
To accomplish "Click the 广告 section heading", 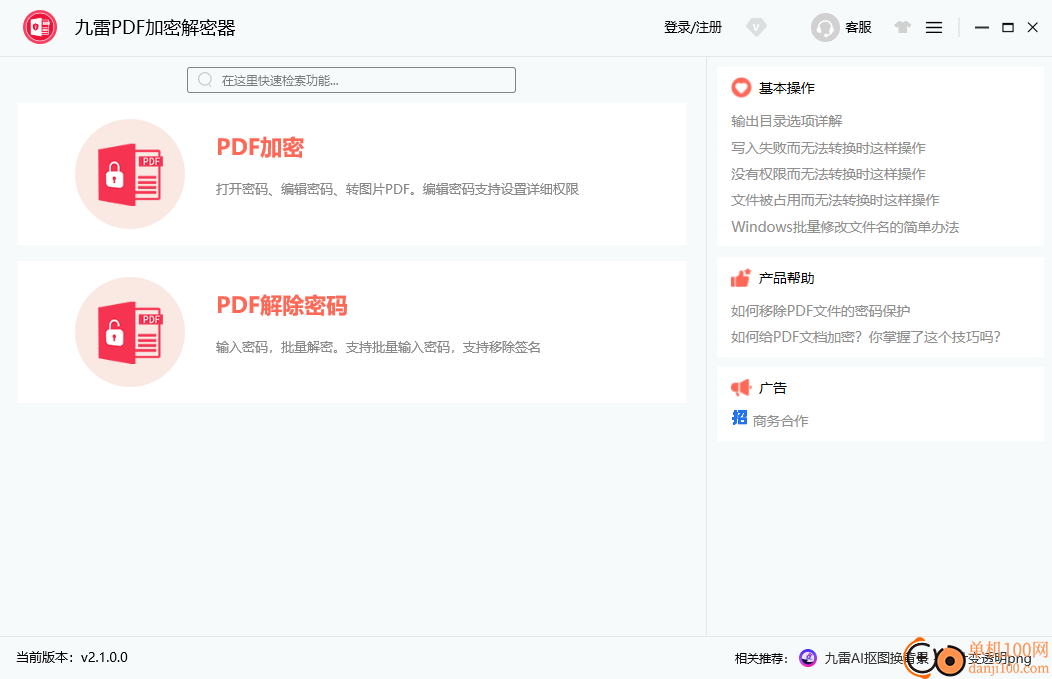I will tap(772, 388).
